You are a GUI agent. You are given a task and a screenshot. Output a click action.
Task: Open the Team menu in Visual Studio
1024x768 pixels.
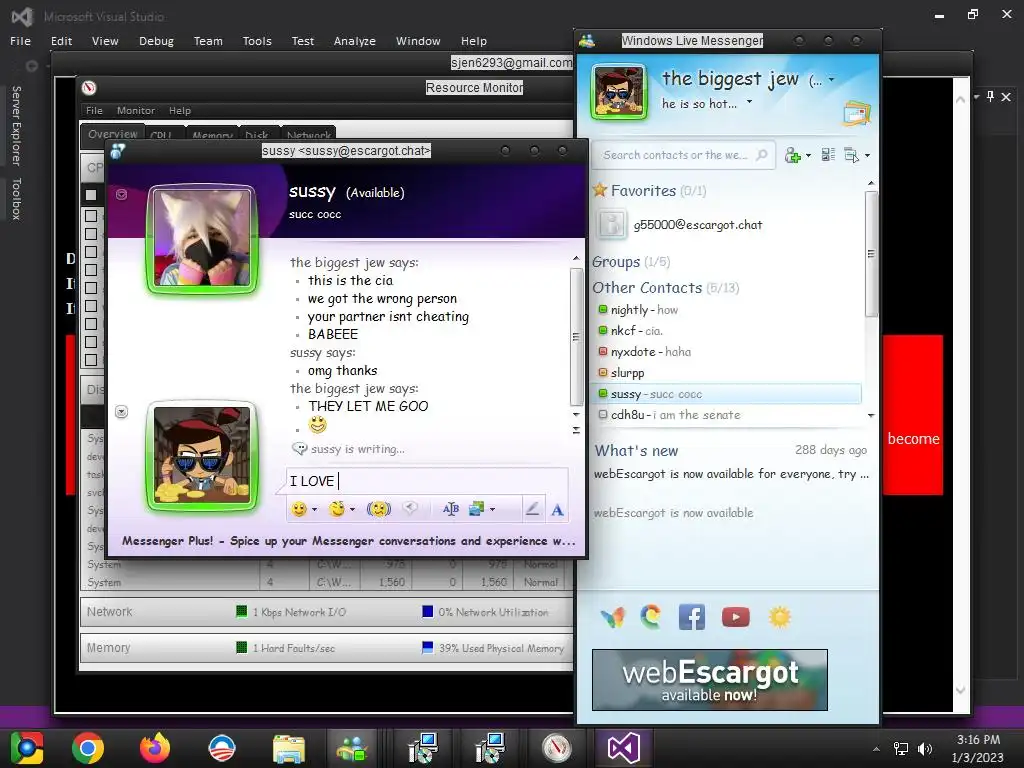[208, 40]
